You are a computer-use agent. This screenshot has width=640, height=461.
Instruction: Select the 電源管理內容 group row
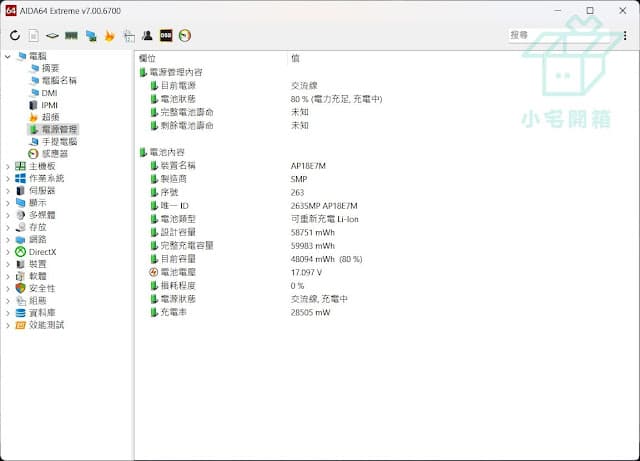171,72
